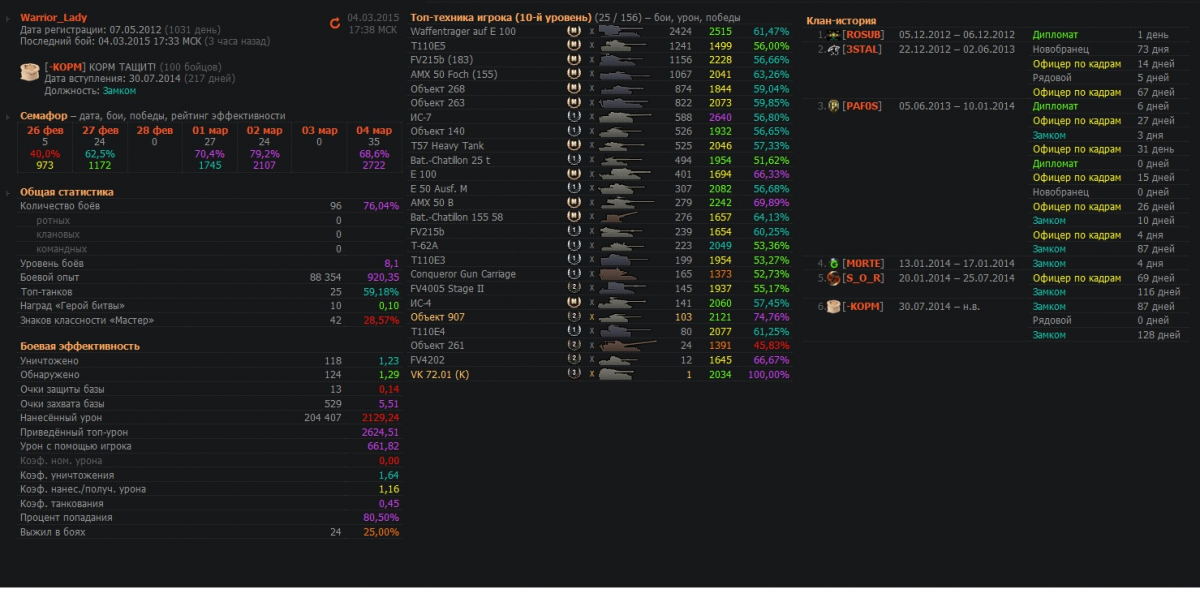This screenshot has width=1200, height=611.
Task: Click the tank silhouette in Объект 140 row
Action: [622, 131]
